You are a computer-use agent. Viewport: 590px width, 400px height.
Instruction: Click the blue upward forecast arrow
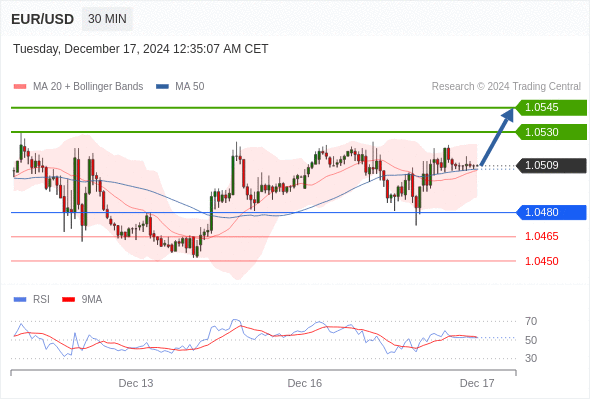(497, 137)
